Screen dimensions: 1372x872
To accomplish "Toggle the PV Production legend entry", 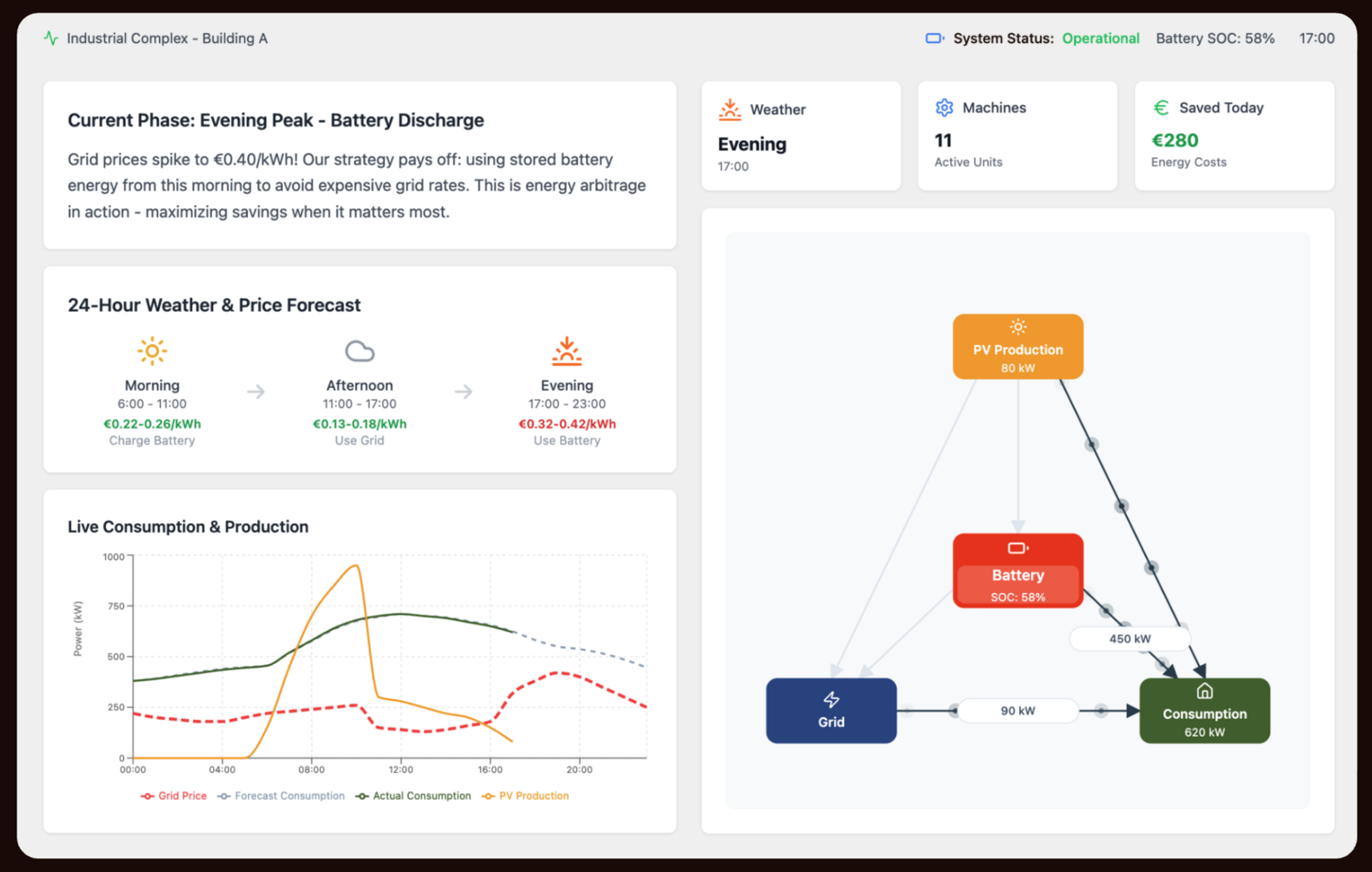I will tap(526, 796).
